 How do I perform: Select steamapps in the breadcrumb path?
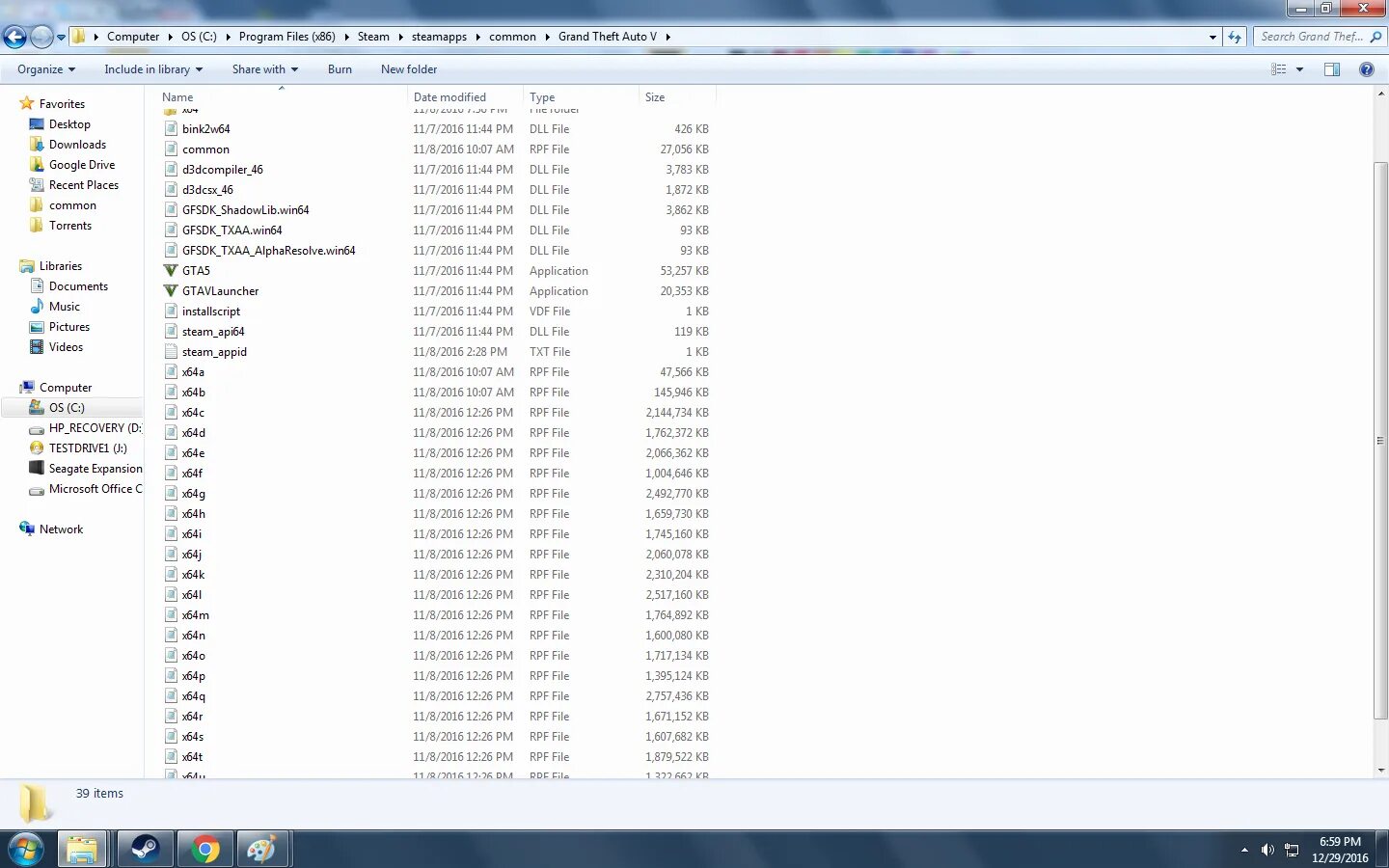click(x=439, y=37)
